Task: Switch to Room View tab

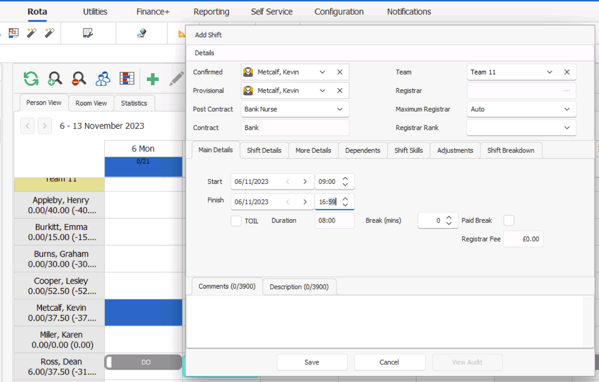Action: pyautogui.click(x=91, y=103)
